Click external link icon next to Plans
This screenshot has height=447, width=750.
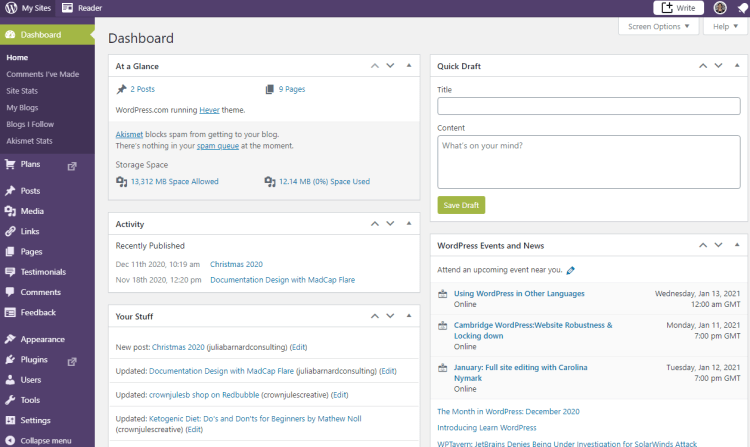point(72,166)
